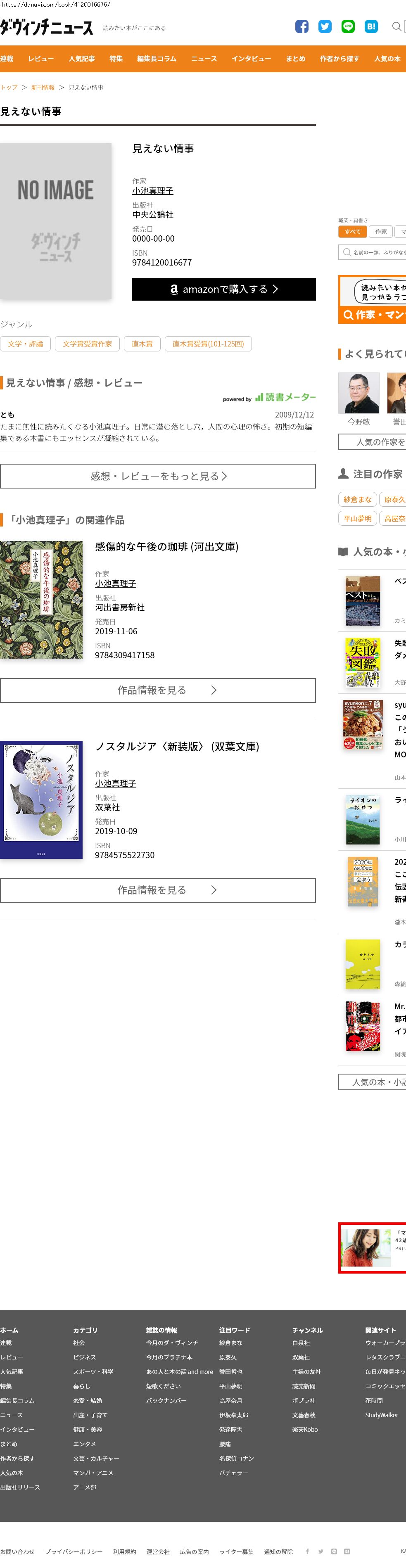Image resolution: width=406 pixels, height=1568 pixels.
Task: Click the Hatena bookmark B! icon
Action: 371,26
